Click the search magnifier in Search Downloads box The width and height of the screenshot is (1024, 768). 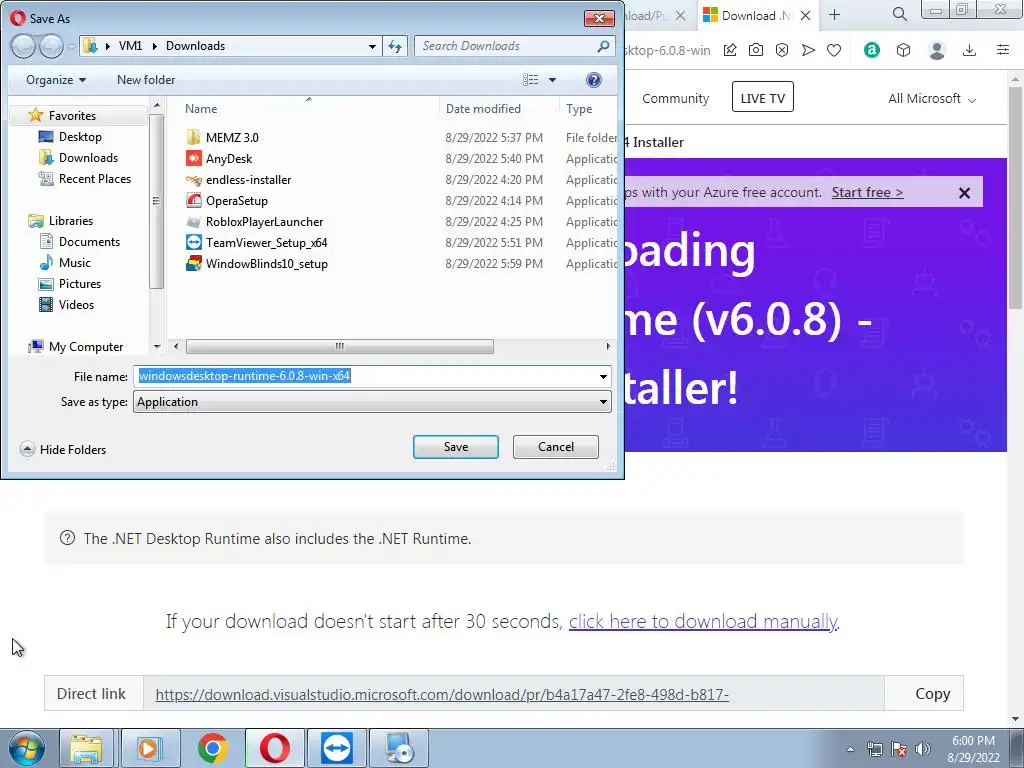[x=603, y=46]
